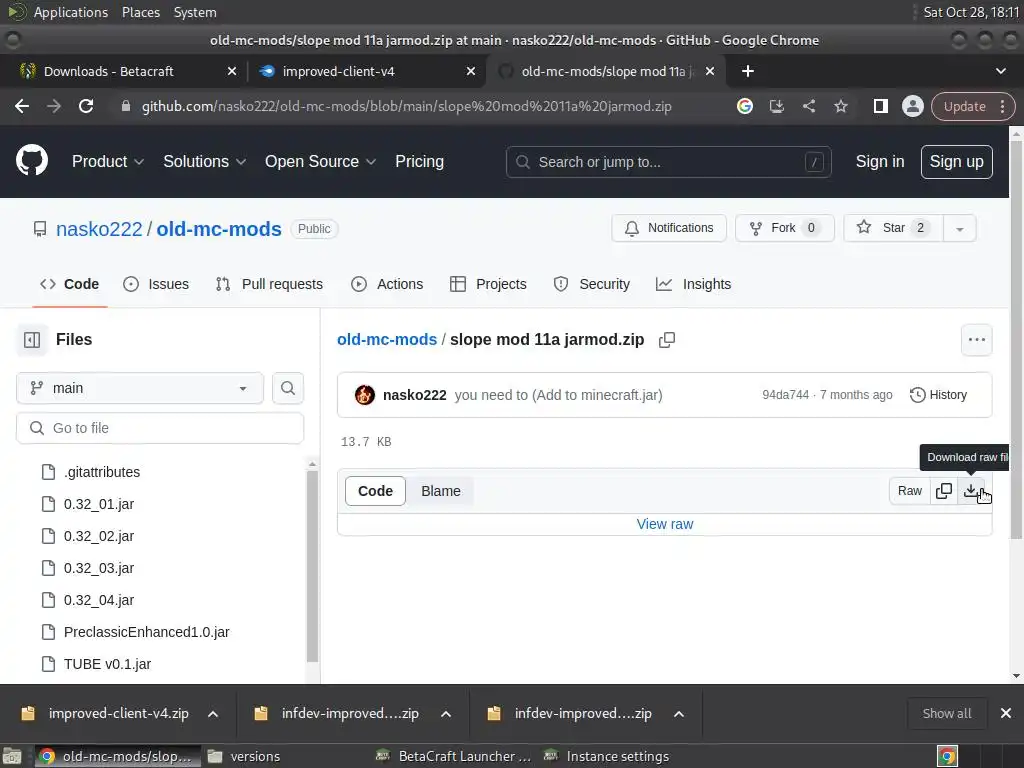Toggle the Chrome side panel icon
The width and height of the screenshot is (1024, 768).
click(880, 106)
